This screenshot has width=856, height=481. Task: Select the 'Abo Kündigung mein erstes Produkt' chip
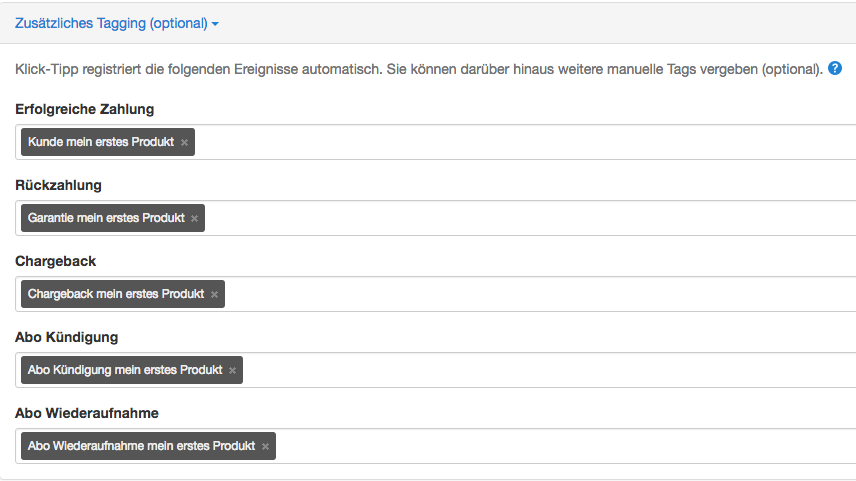point(125,370)
